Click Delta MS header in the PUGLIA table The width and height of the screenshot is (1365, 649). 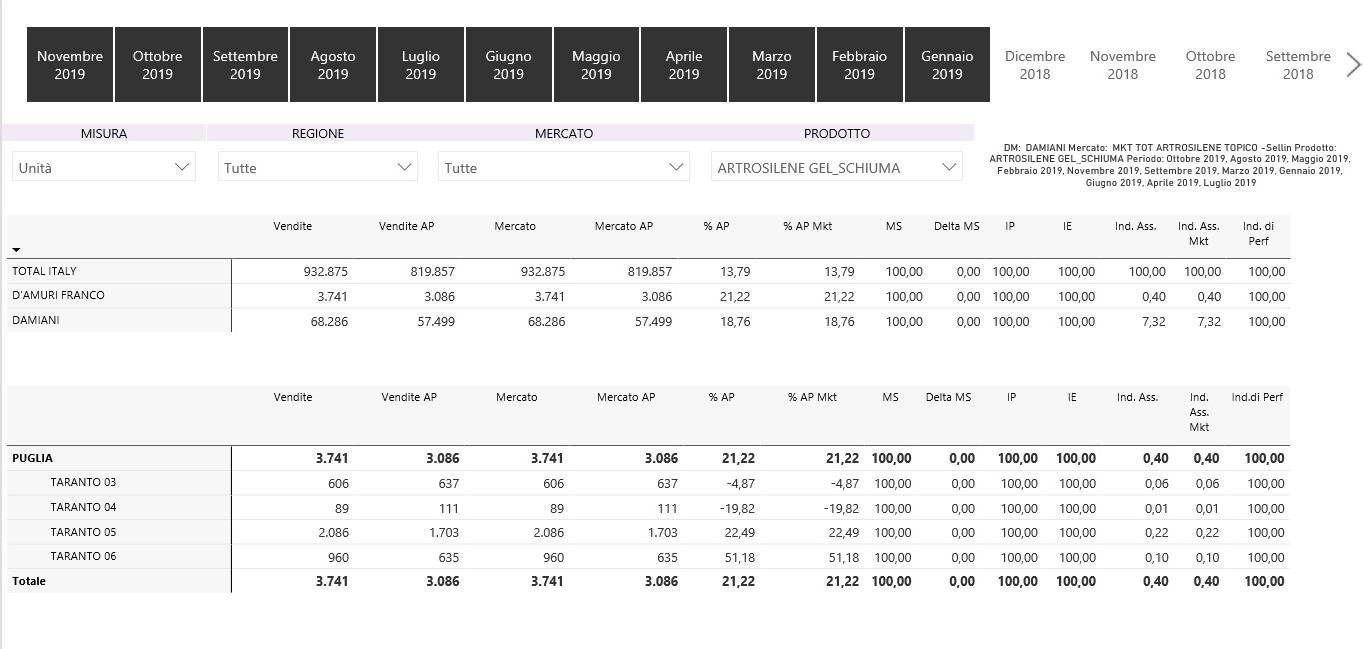(947, 398)
